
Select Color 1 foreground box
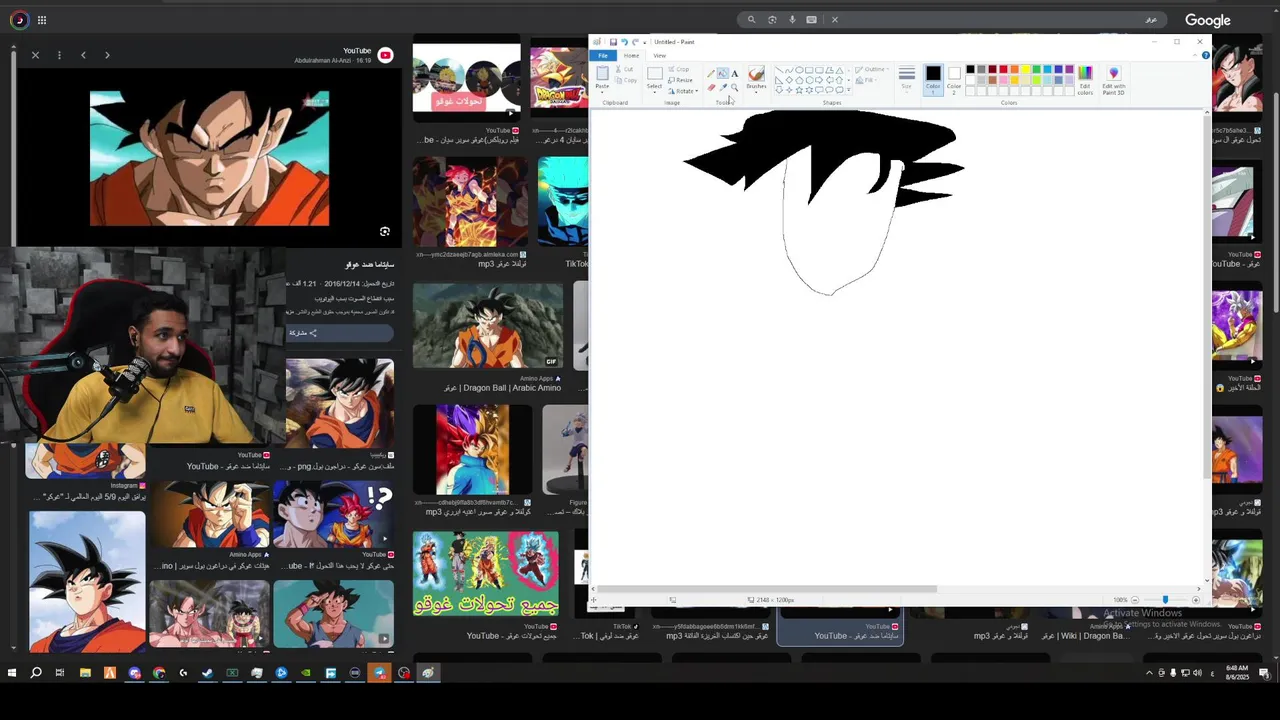[933, 79]
